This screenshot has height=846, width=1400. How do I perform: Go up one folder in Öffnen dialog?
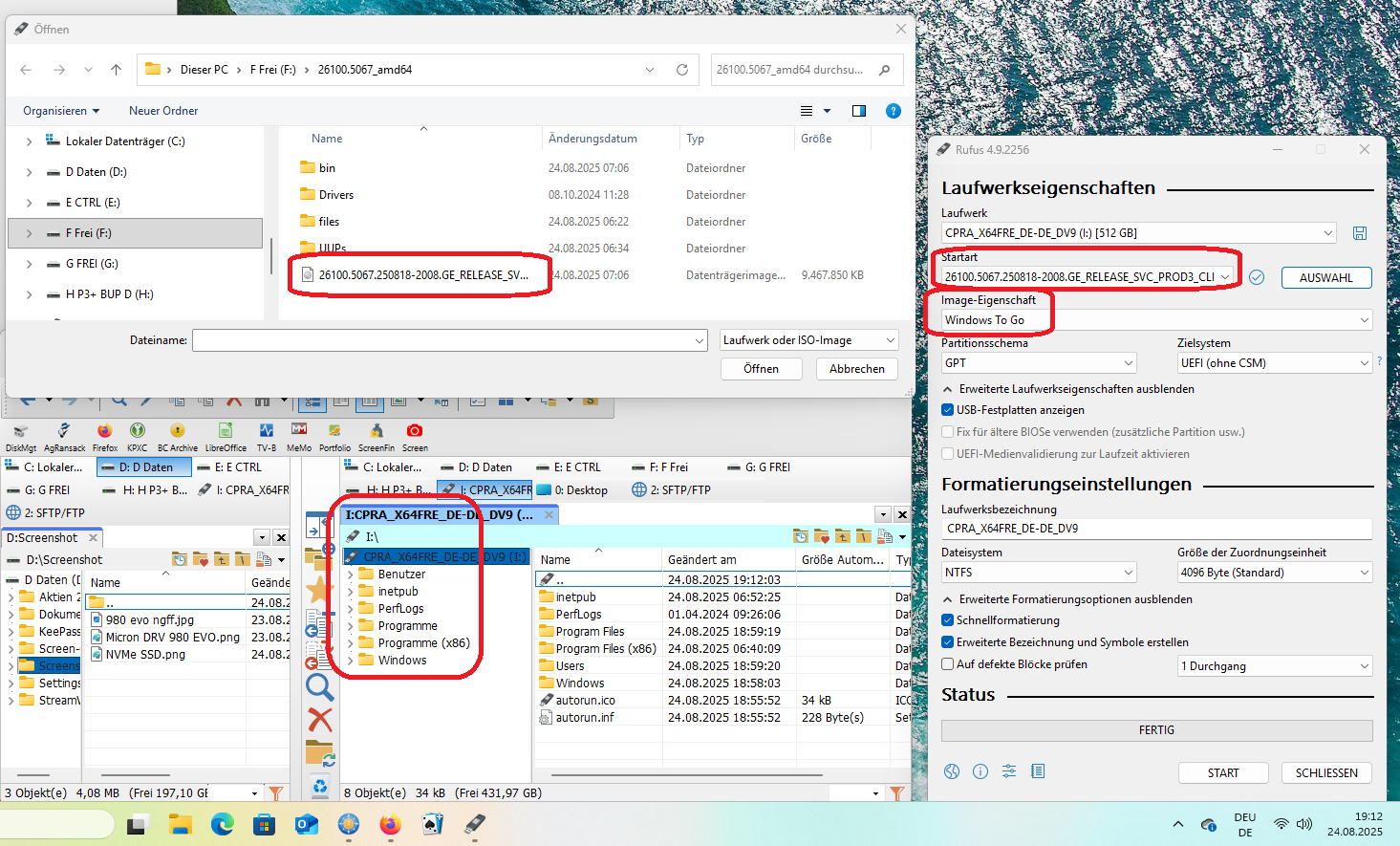(x=117, y=70)
